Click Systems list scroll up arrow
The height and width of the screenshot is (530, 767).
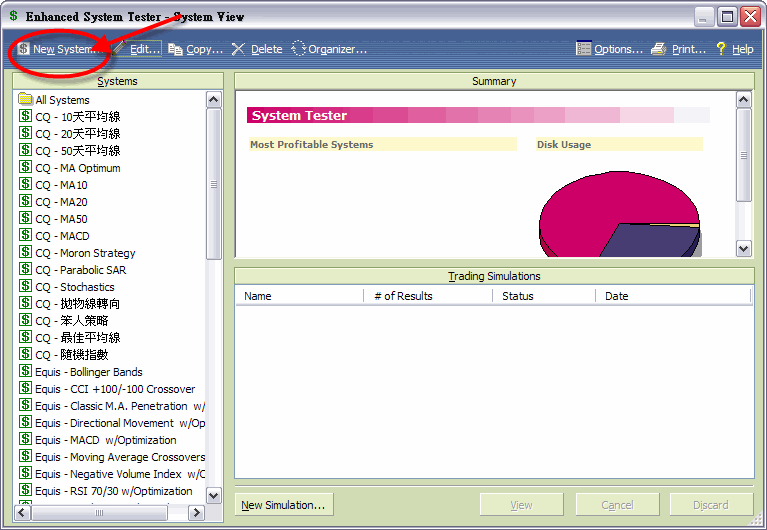coord(214,100)
